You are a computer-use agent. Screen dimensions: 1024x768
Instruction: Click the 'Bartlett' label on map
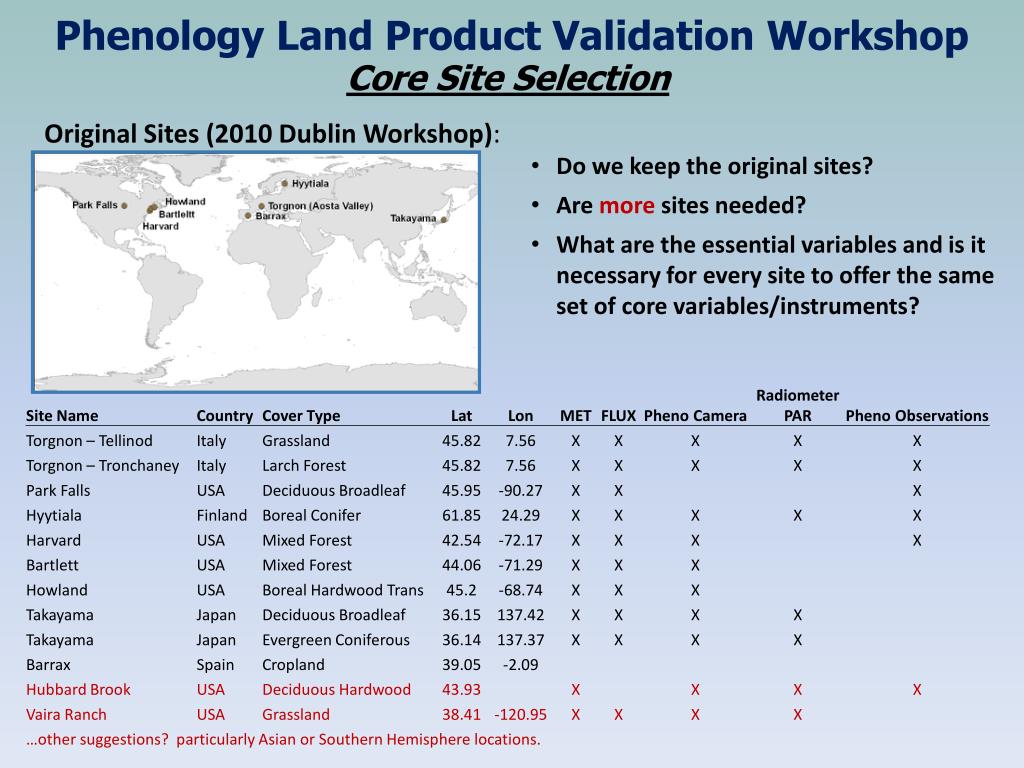176,214
